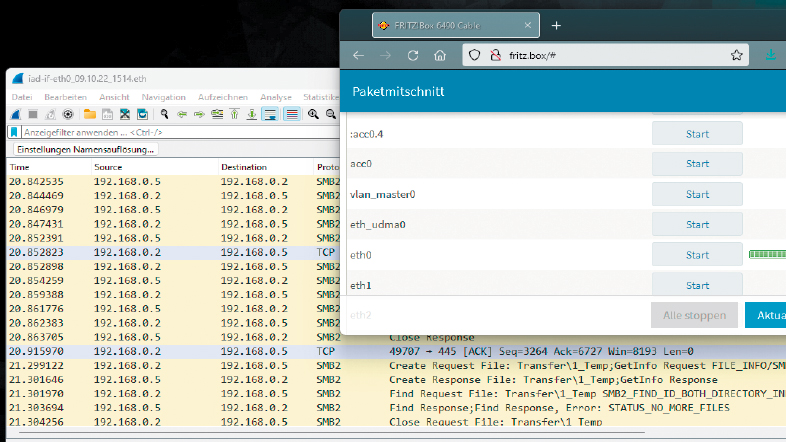Viewport: 786px width, 442px height.
Task: Open tracking protection shield icon
Action: [474, 55]
